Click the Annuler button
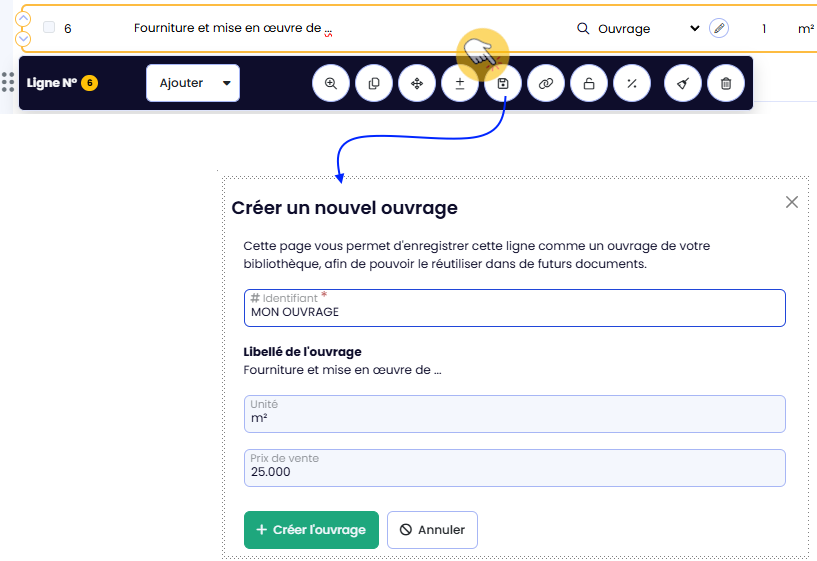Viewport: 817px width, 561px height. point(432,530)
